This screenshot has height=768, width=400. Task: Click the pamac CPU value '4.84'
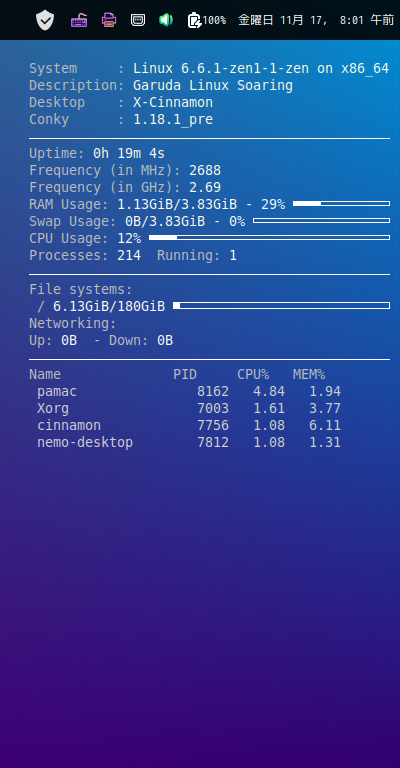[269, 392]
